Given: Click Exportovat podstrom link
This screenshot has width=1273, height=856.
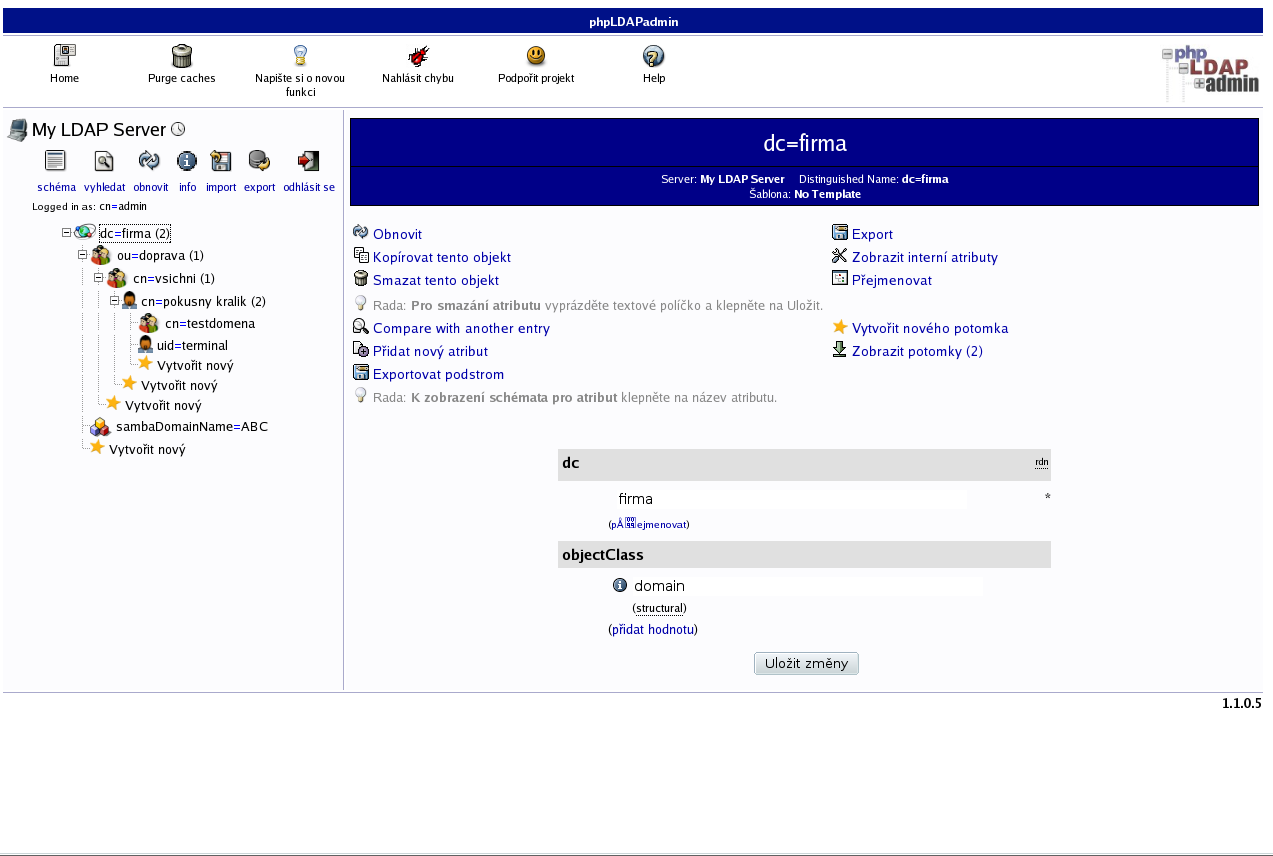Looking at the screenshot, I should point(438,374).
